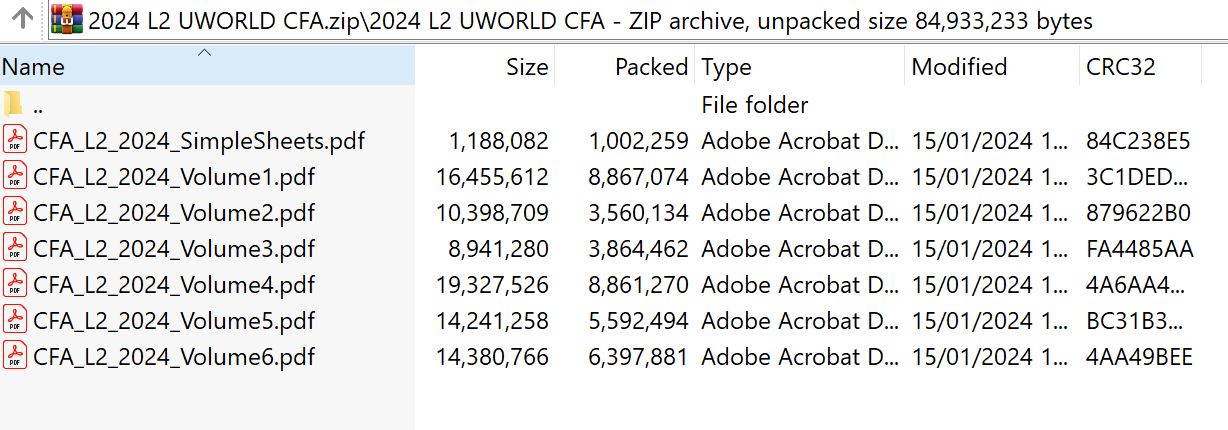Viewport: 1228px width, 430px height.
Task: Toggle sort direction arrow above Name column
Action: [206, 51]
